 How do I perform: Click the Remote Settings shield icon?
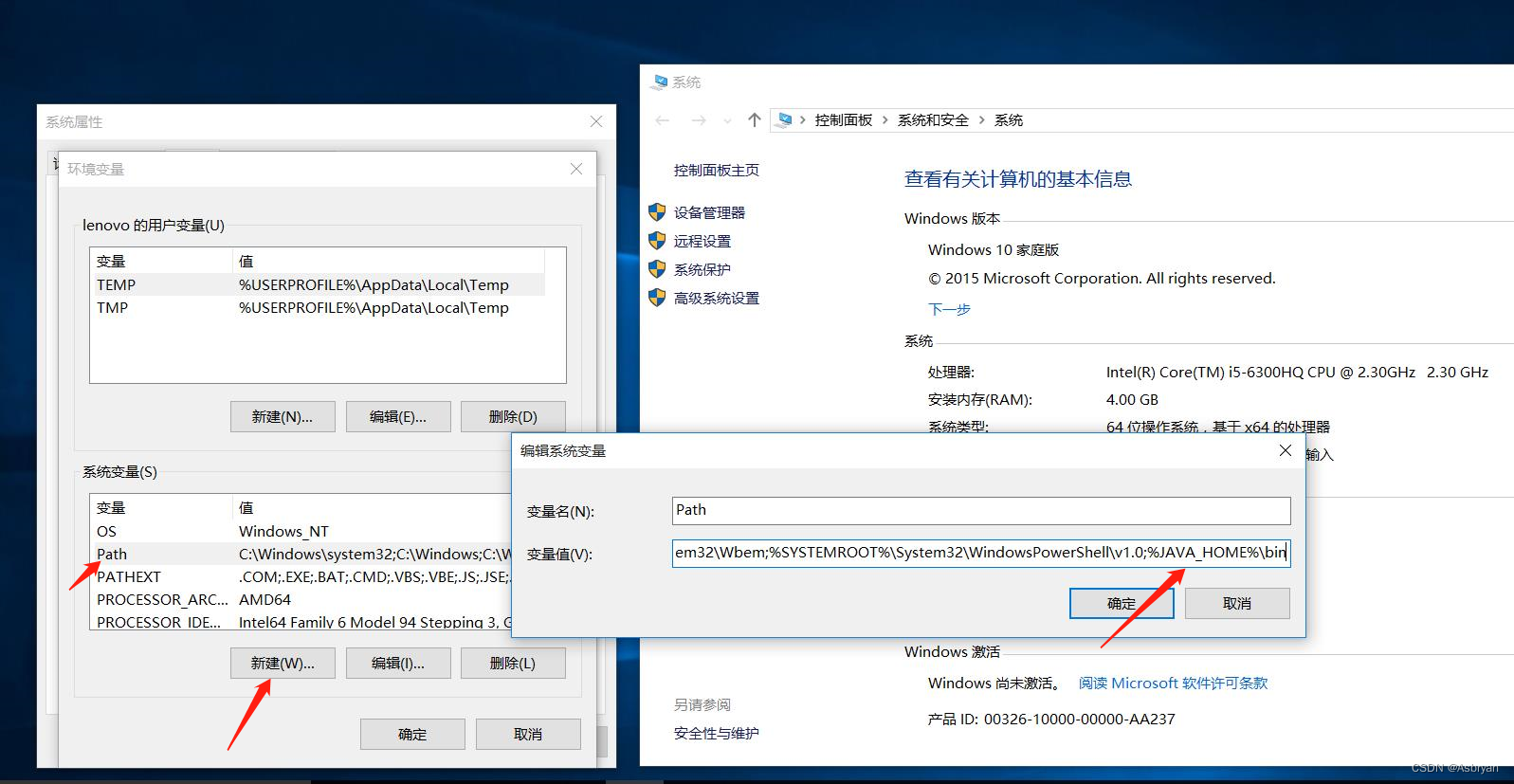click(657, 241)
